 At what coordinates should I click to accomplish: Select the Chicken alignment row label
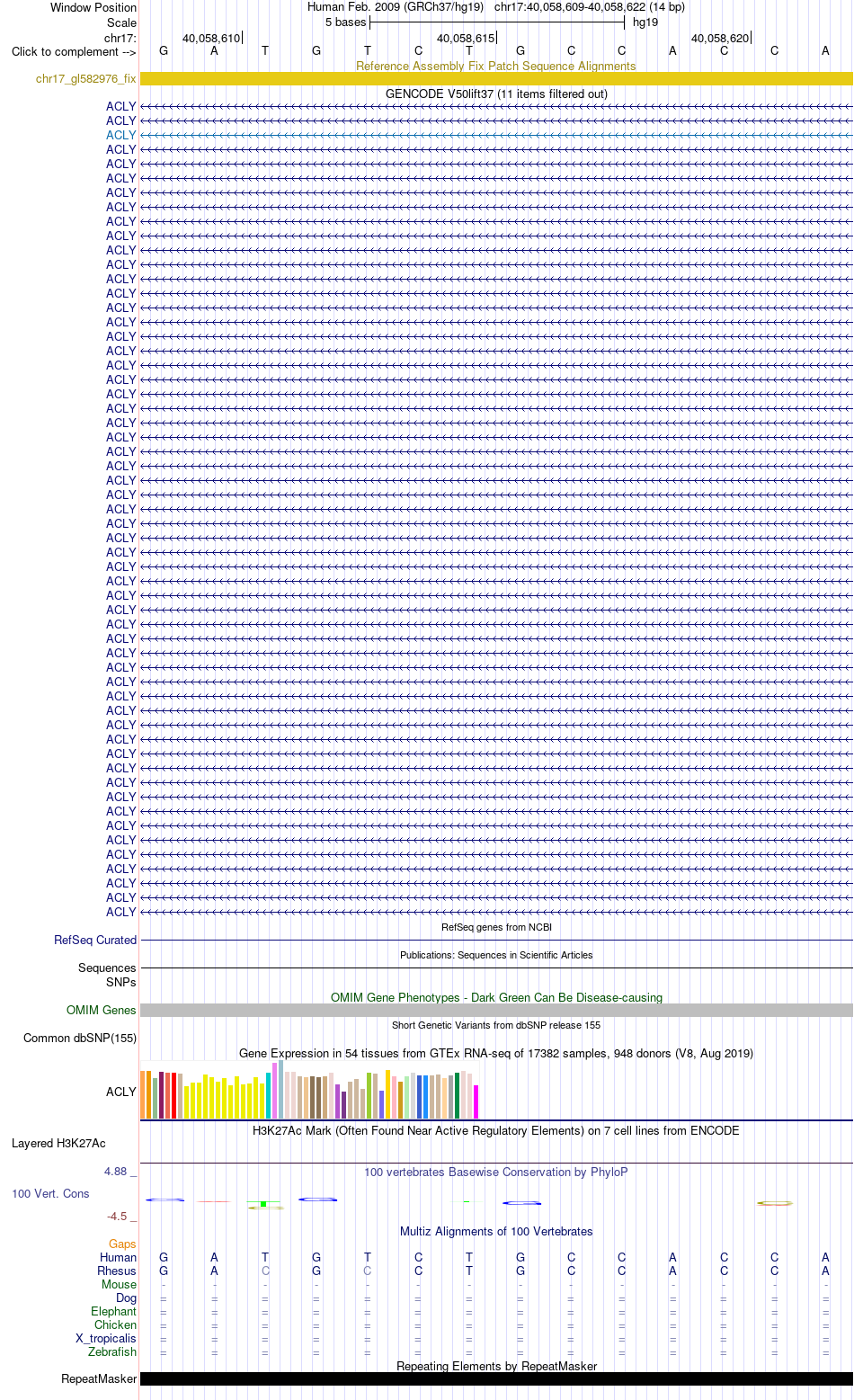point(116,1324)
